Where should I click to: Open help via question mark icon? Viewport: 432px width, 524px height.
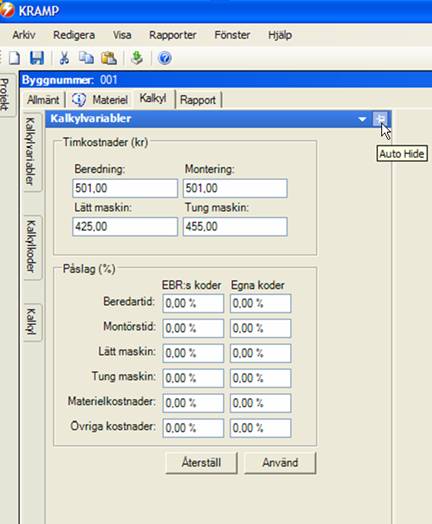[x=165, y=58]
